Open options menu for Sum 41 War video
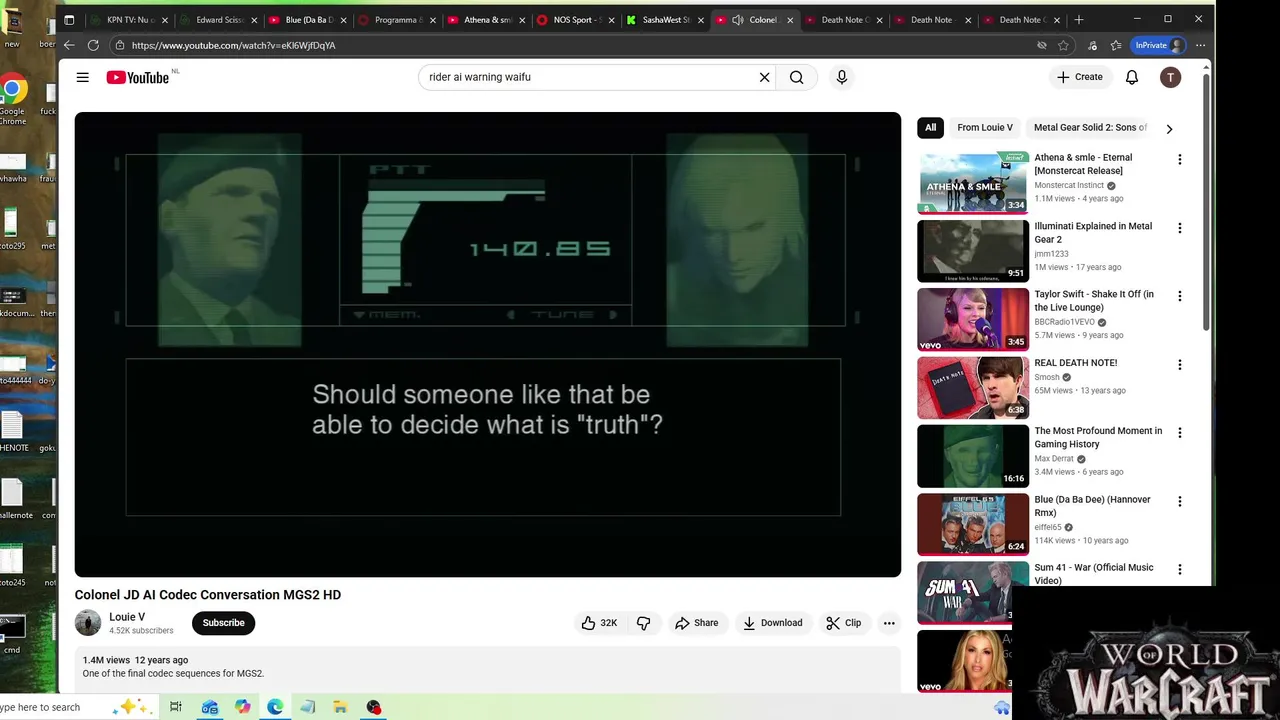The width and height of the screenshot is (1280, 720). [1180, 570]
